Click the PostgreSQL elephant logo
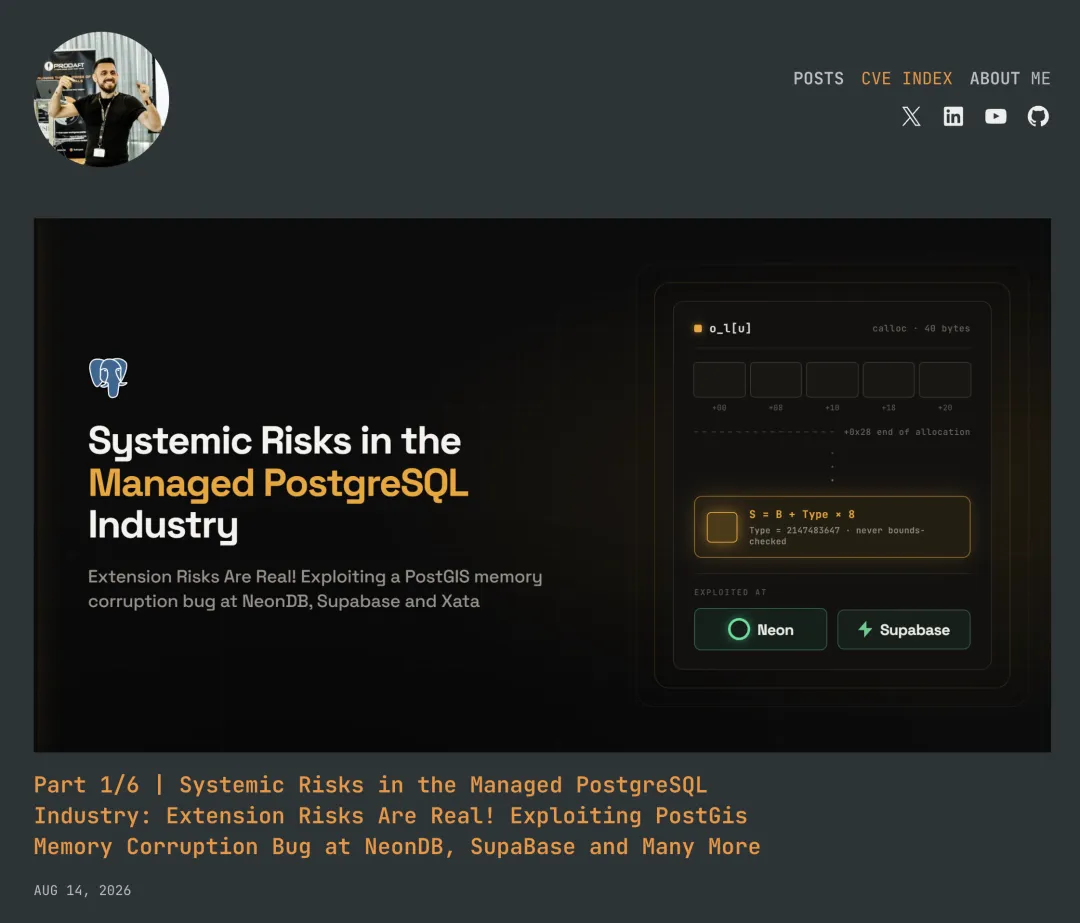This screenshot has height=923, width=1080. pyautogui.click(x=108, y=377)
